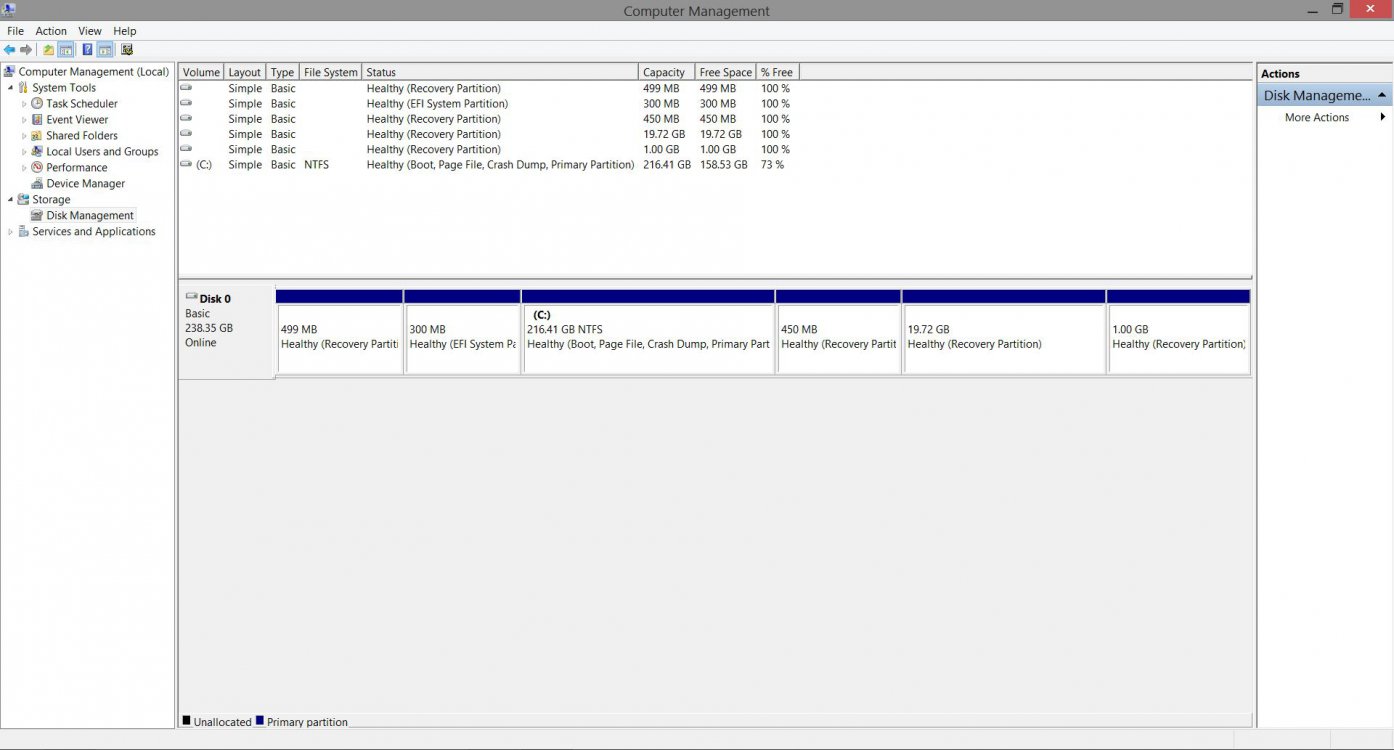Expand the Task Scheduler node
1394x750 pixels.
click(24, 104)
